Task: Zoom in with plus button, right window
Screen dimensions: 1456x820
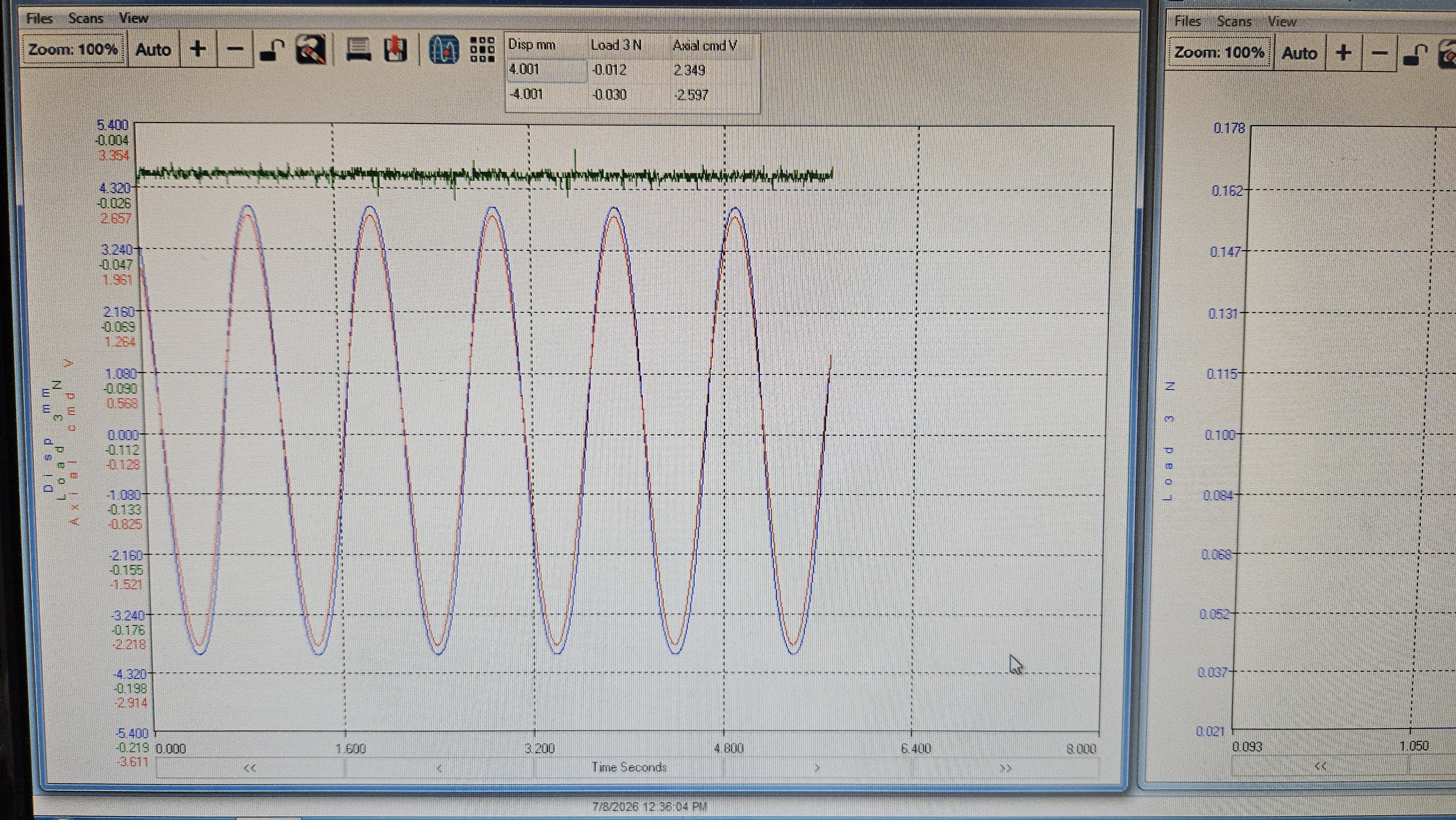Action: [x=1344, y=53]
